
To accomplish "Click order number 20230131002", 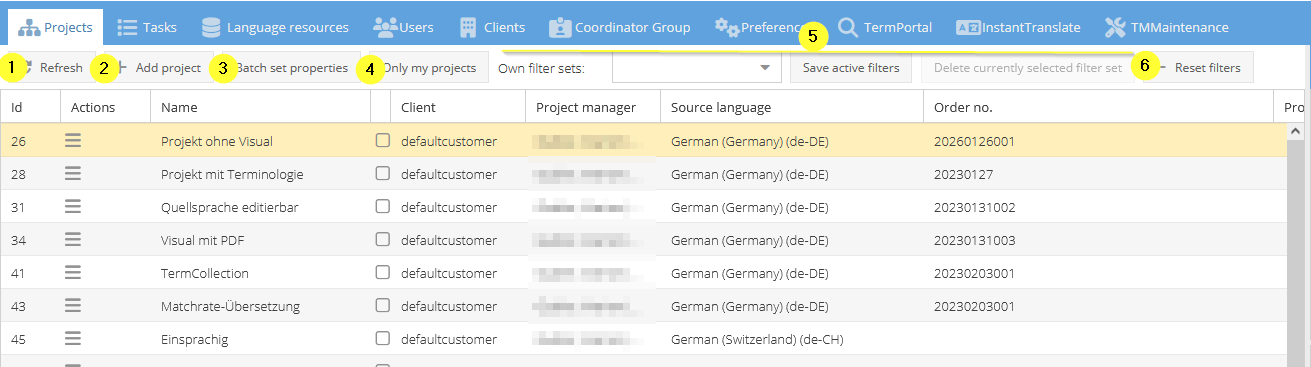I will [974, 207].
